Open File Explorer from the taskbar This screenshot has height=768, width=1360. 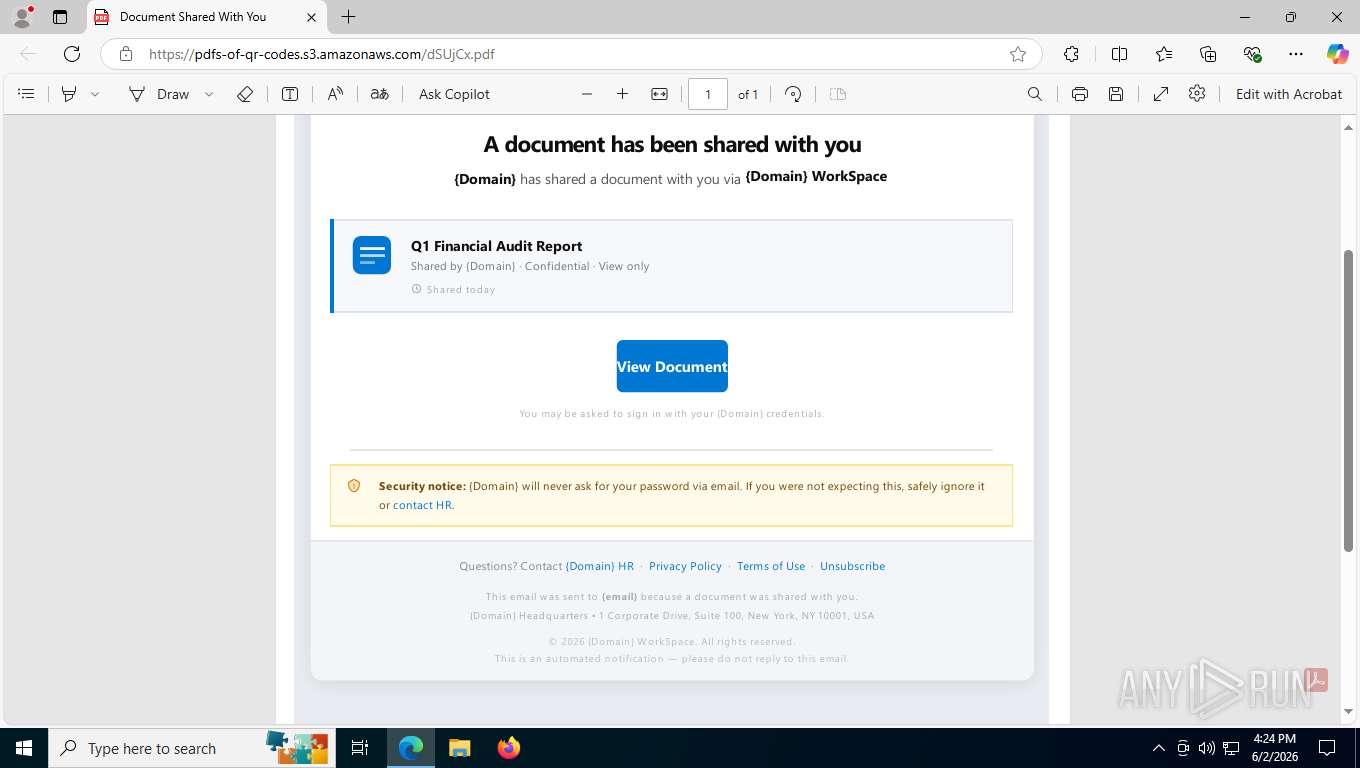pos(459,748)
